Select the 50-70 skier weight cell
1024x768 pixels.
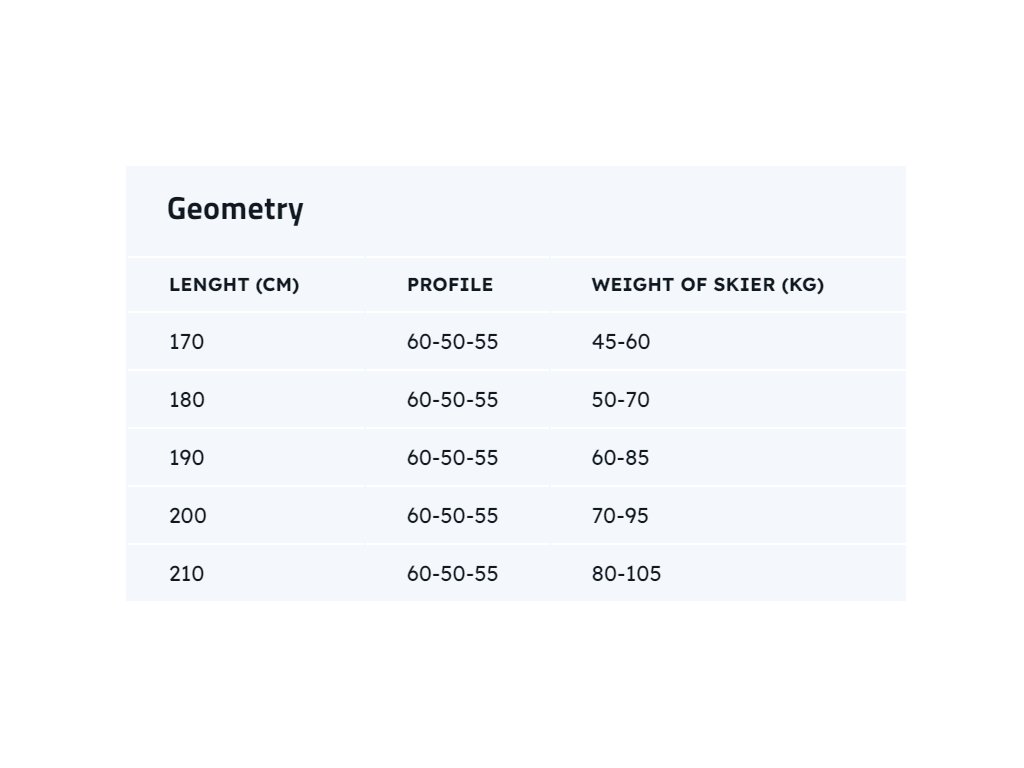620,400
